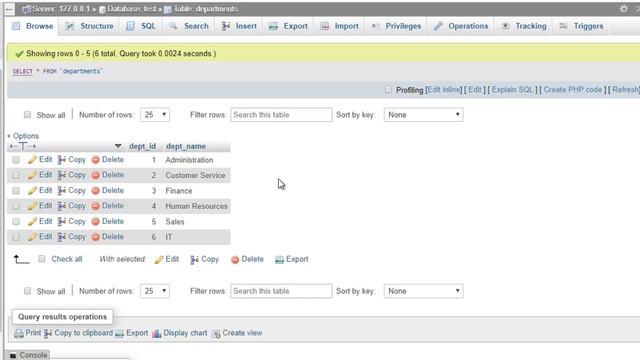Open the lower Sort by key dropdown

[423, 291]
